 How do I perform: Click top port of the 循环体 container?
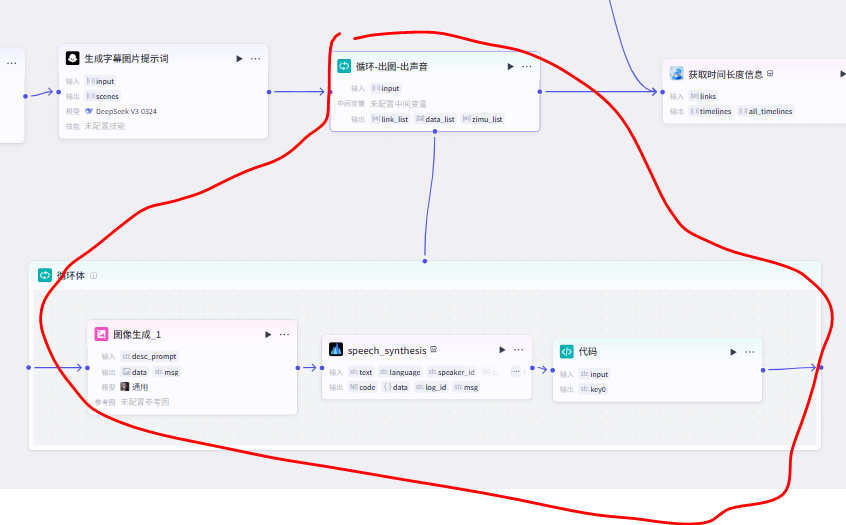pos(425,261)
